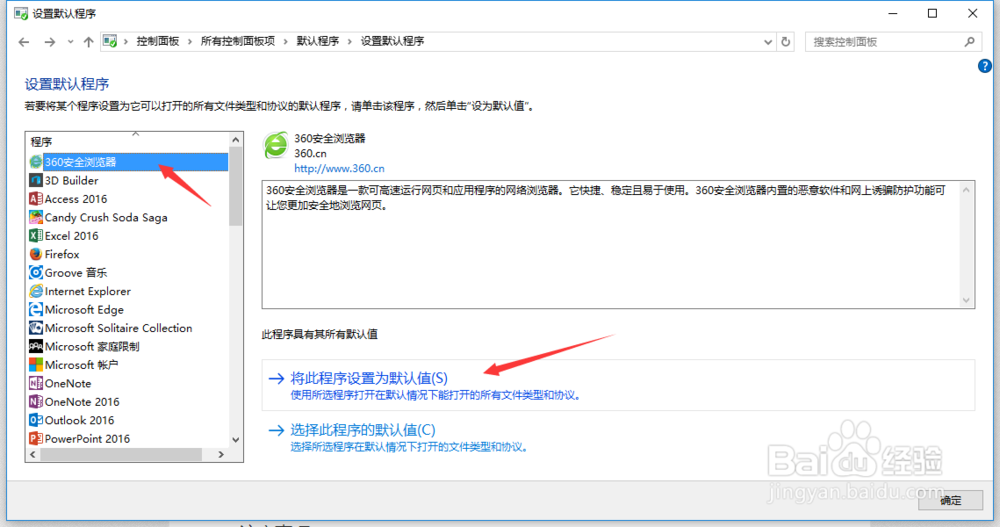Expand the chevron after 所有控制面板项 breadcrumb
The image size is (1000, 527).
286,41
